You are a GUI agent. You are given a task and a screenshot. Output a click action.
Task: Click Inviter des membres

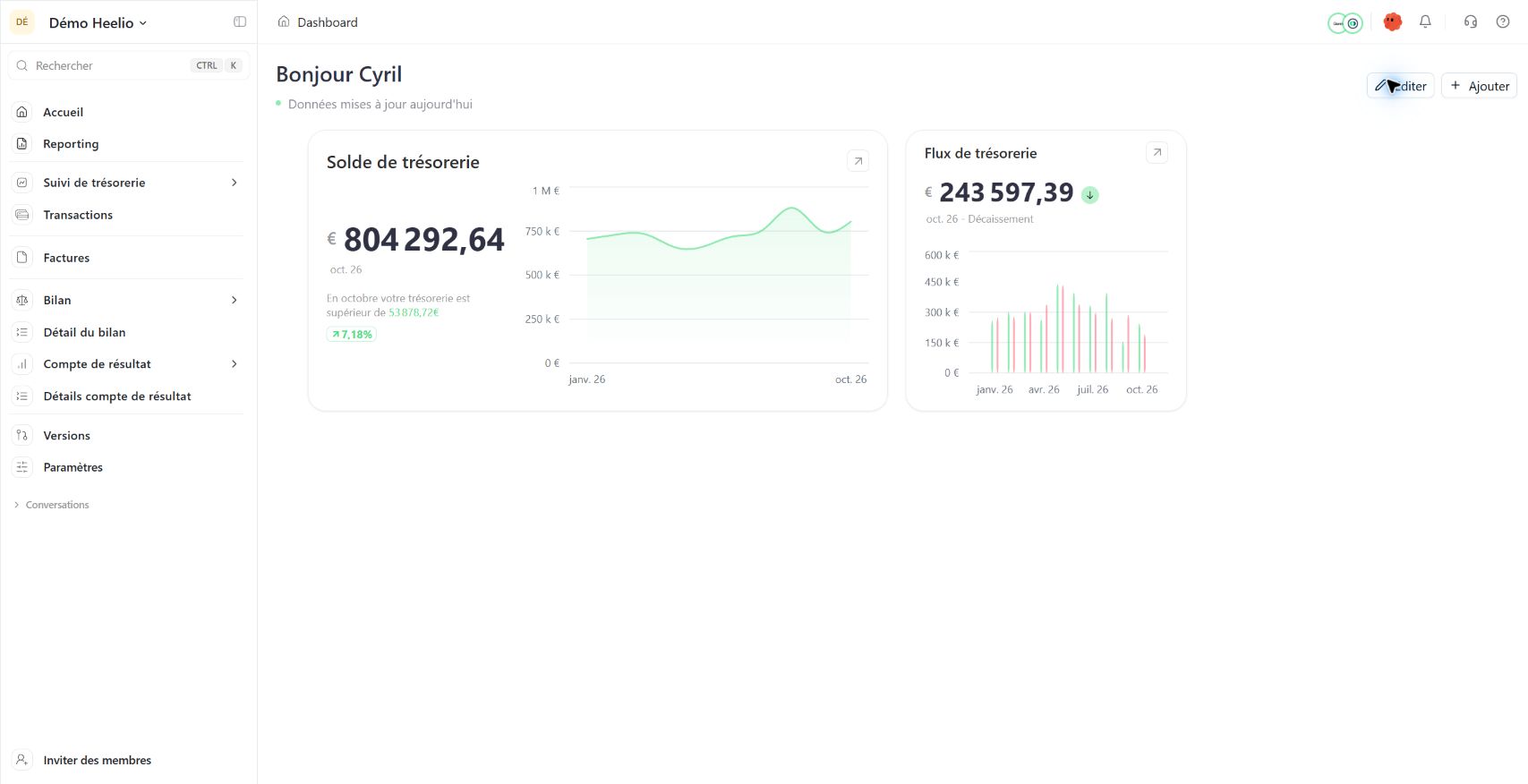[x=97, y=760]
